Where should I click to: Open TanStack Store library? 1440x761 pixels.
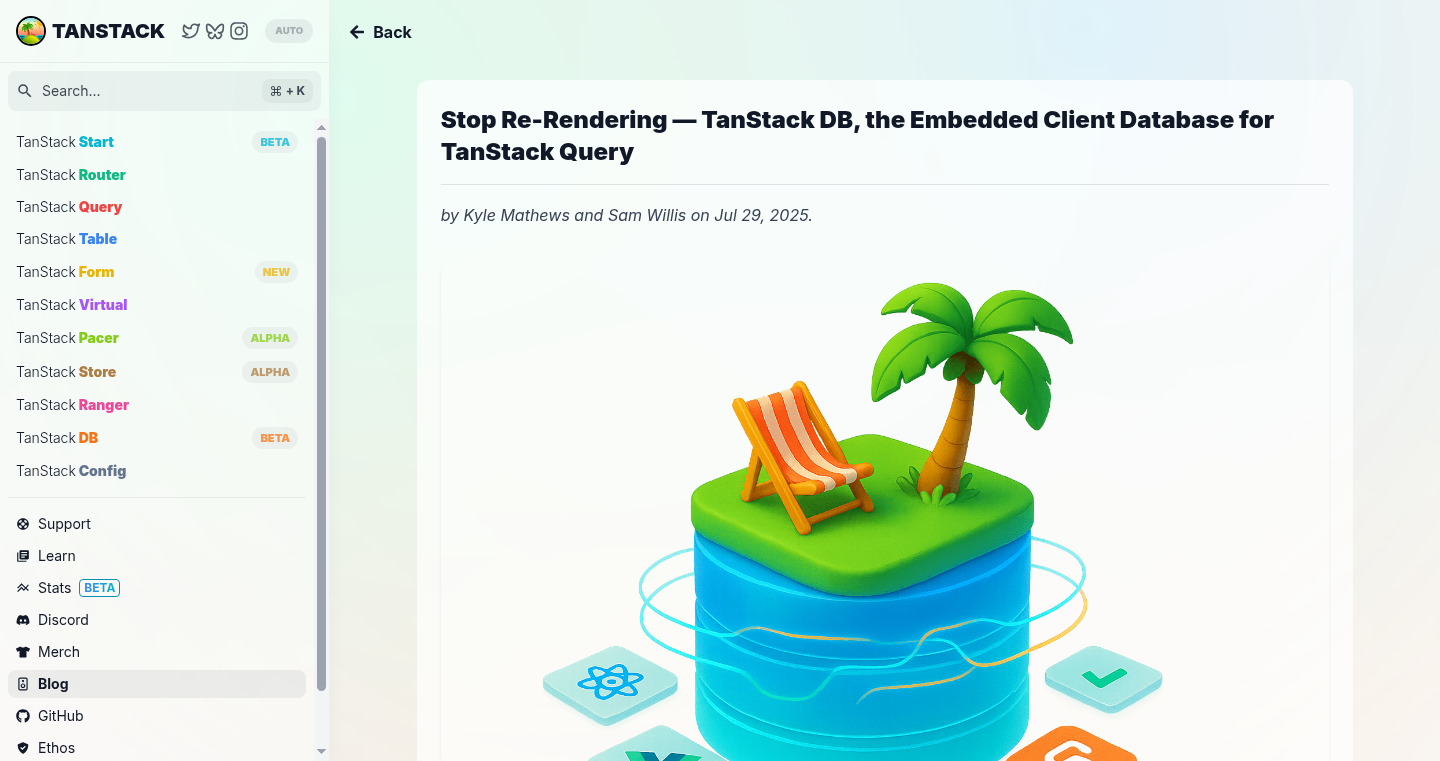(157, 372)
